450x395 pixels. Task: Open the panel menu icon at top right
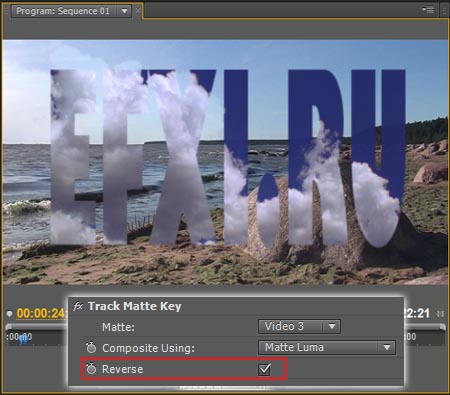(x=428, y=10)
